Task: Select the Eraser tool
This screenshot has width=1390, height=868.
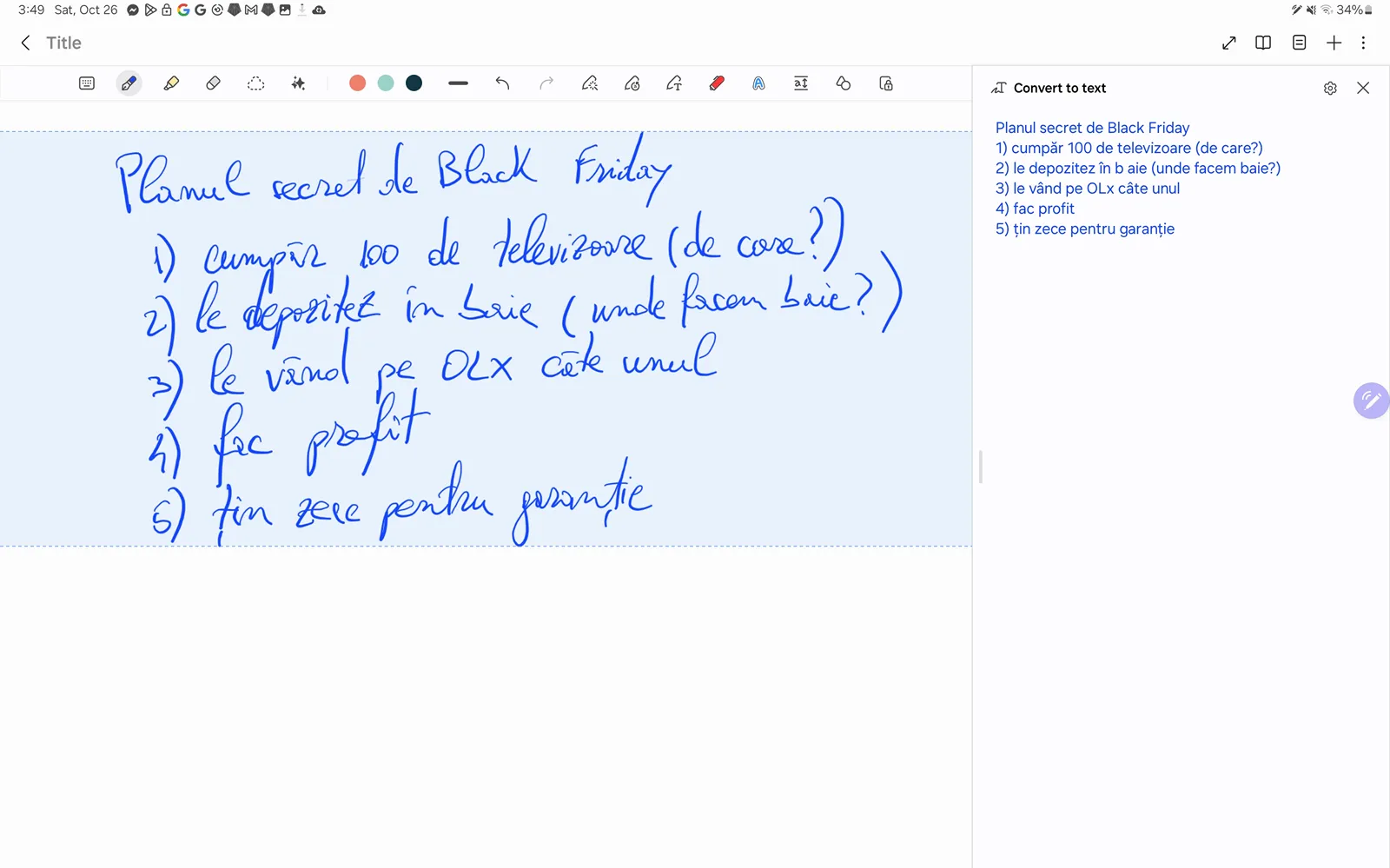Action: [x=213, y=83]
